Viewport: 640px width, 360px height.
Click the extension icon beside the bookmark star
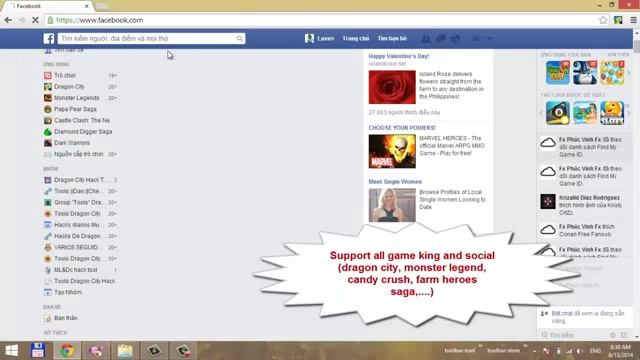click(618, 20)
